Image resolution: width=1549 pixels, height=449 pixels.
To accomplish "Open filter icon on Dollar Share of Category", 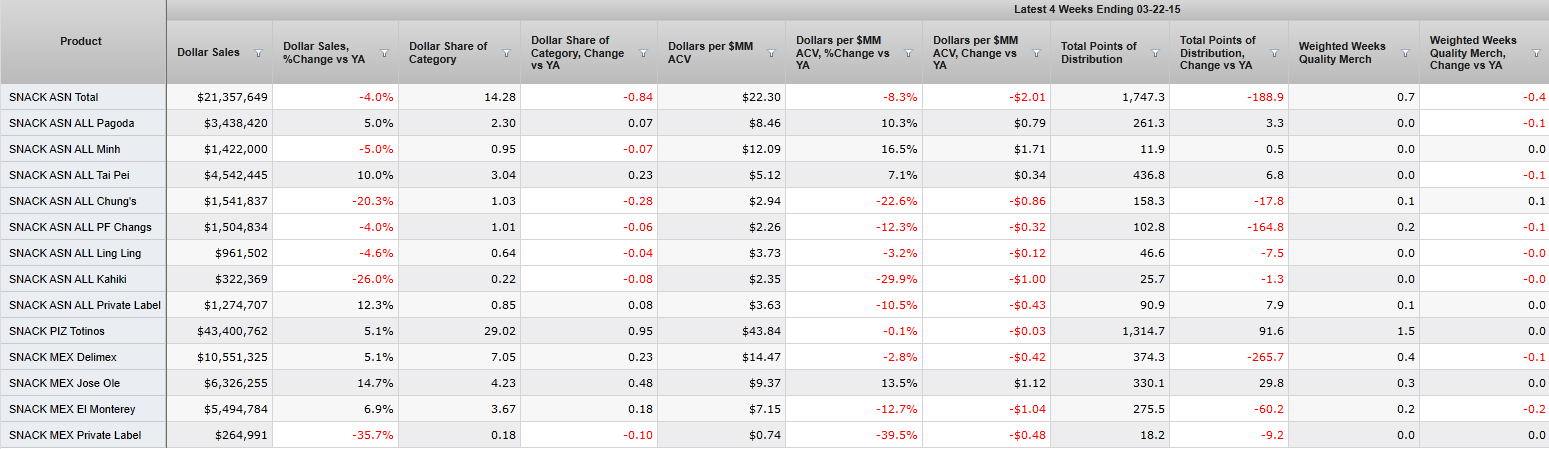I will (506, 53).
